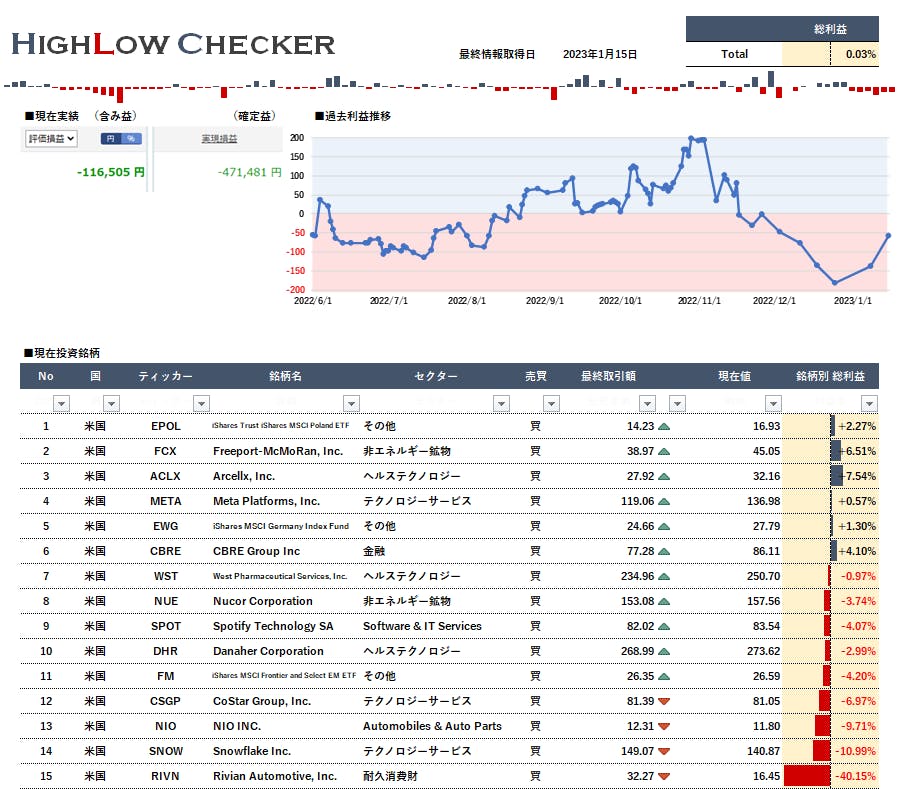Switch display unit to 円
Viewport: 899px width, 789px height.
pos(111,139)
